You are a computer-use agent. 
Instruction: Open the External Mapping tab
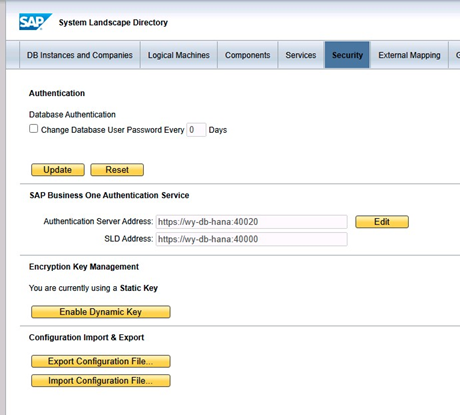pyautogui.click(x=409, y=55)
